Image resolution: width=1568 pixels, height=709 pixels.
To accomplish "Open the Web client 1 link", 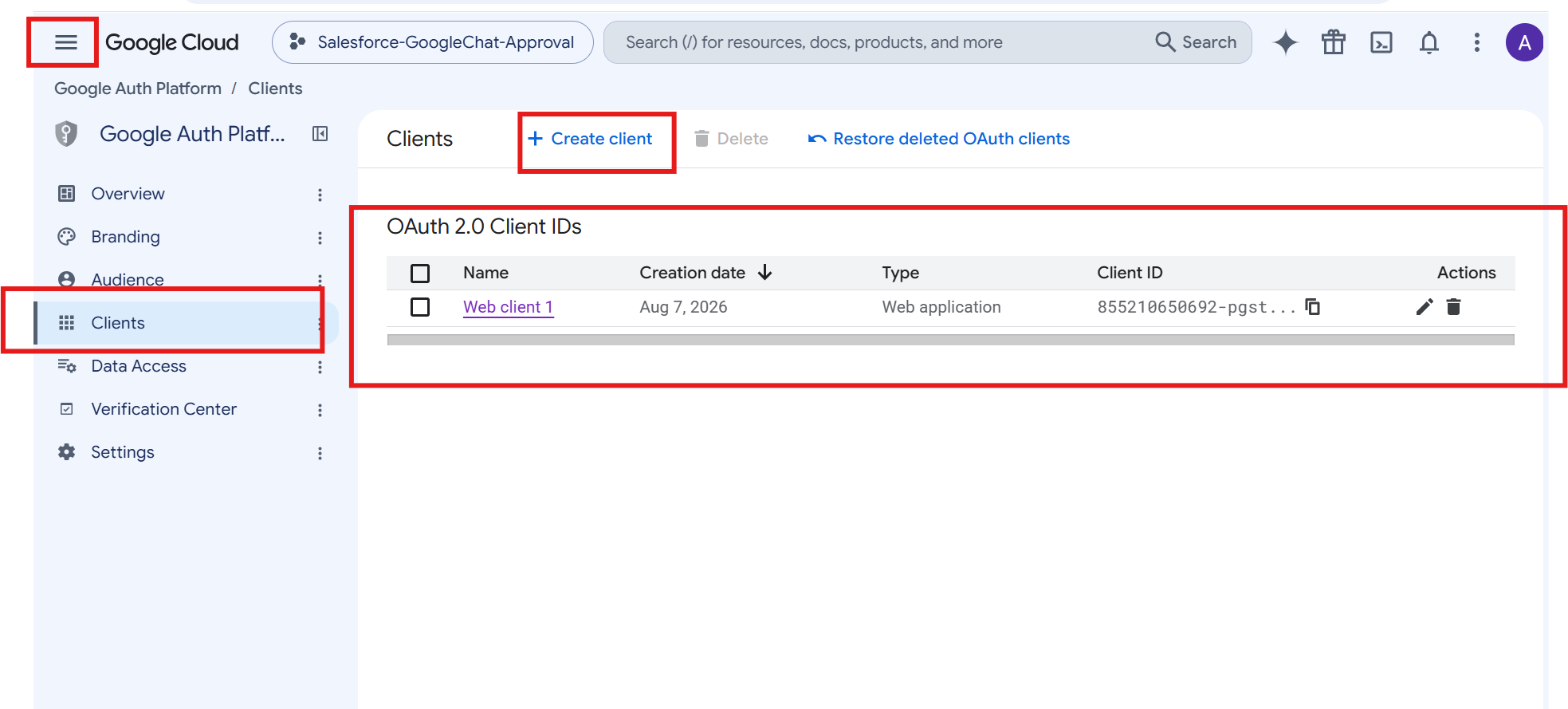I will tap(508, 307).
